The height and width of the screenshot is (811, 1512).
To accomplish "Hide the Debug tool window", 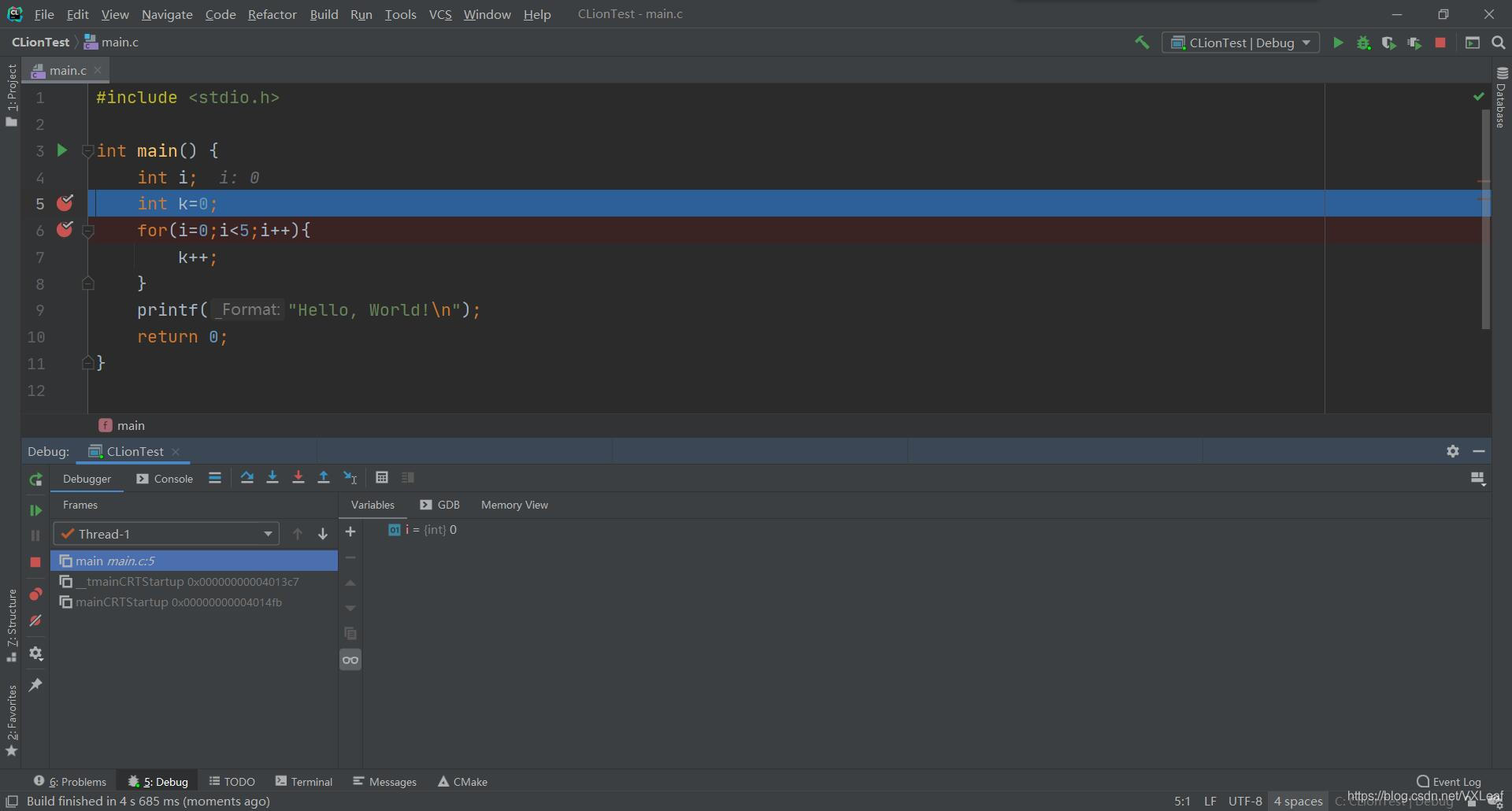I will 1479,451.
